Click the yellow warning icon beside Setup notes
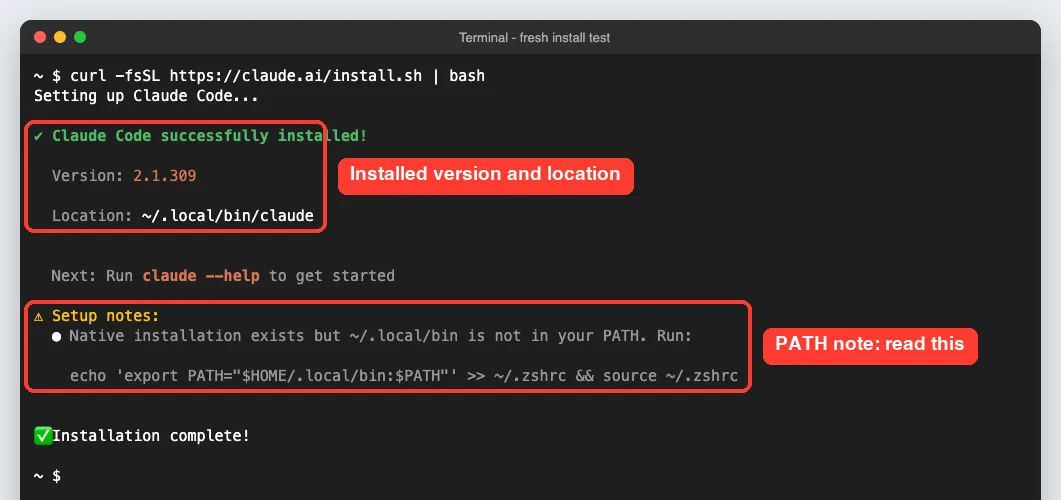 tap(39, 316)
